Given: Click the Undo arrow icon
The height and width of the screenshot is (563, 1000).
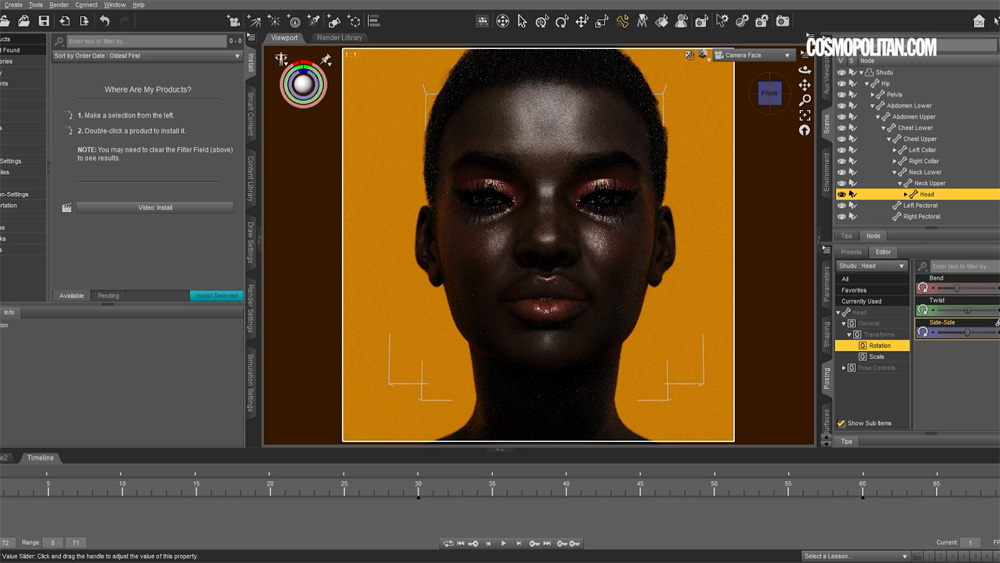Looking at the screenshot, I should [x=104, y=21].
